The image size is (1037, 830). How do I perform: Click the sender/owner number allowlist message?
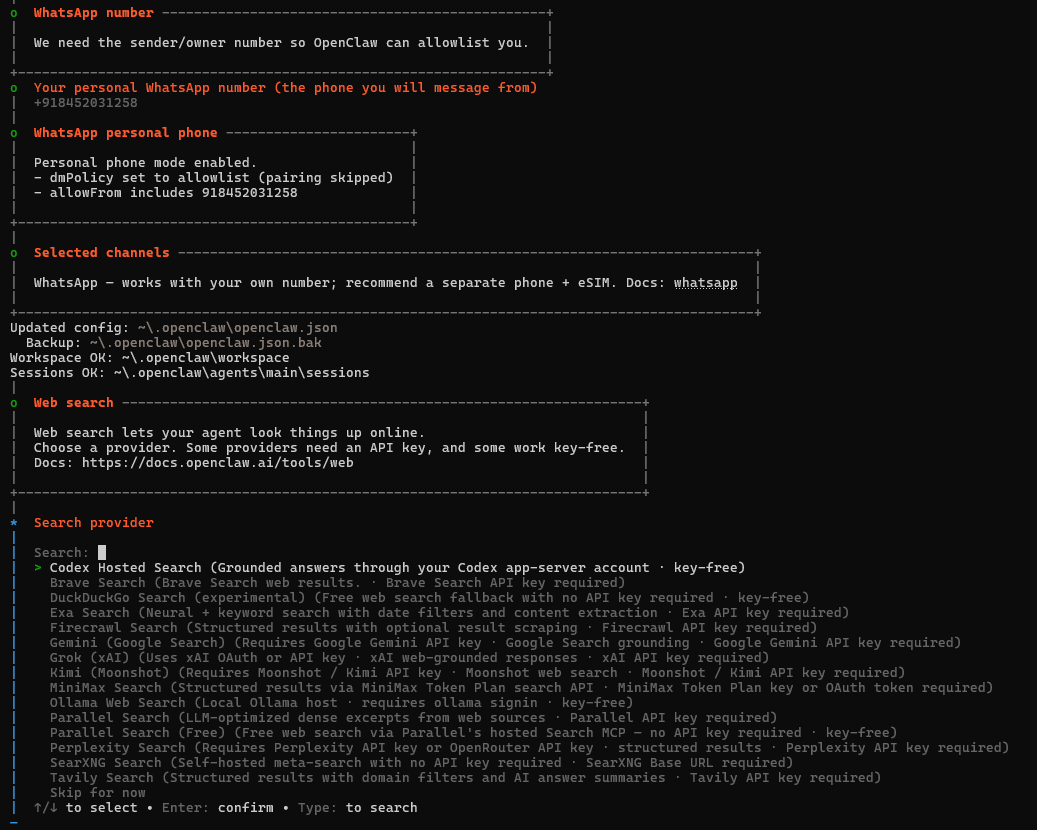click(x=282, y=43)
